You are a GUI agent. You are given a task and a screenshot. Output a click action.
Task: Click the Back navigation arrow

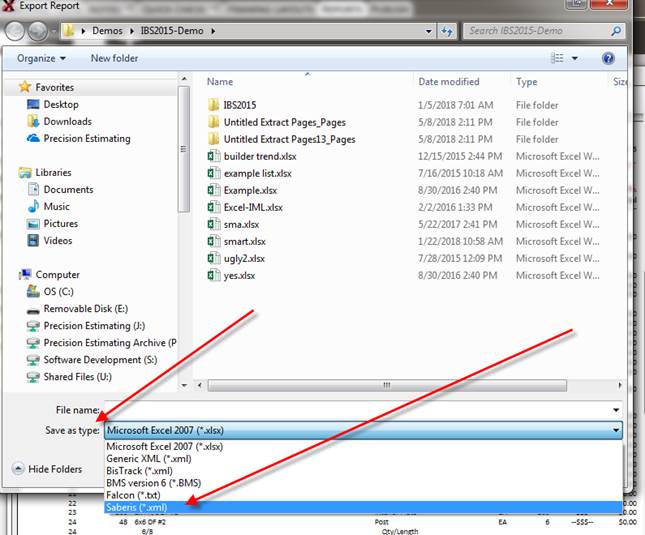click(x=17, y=32)
